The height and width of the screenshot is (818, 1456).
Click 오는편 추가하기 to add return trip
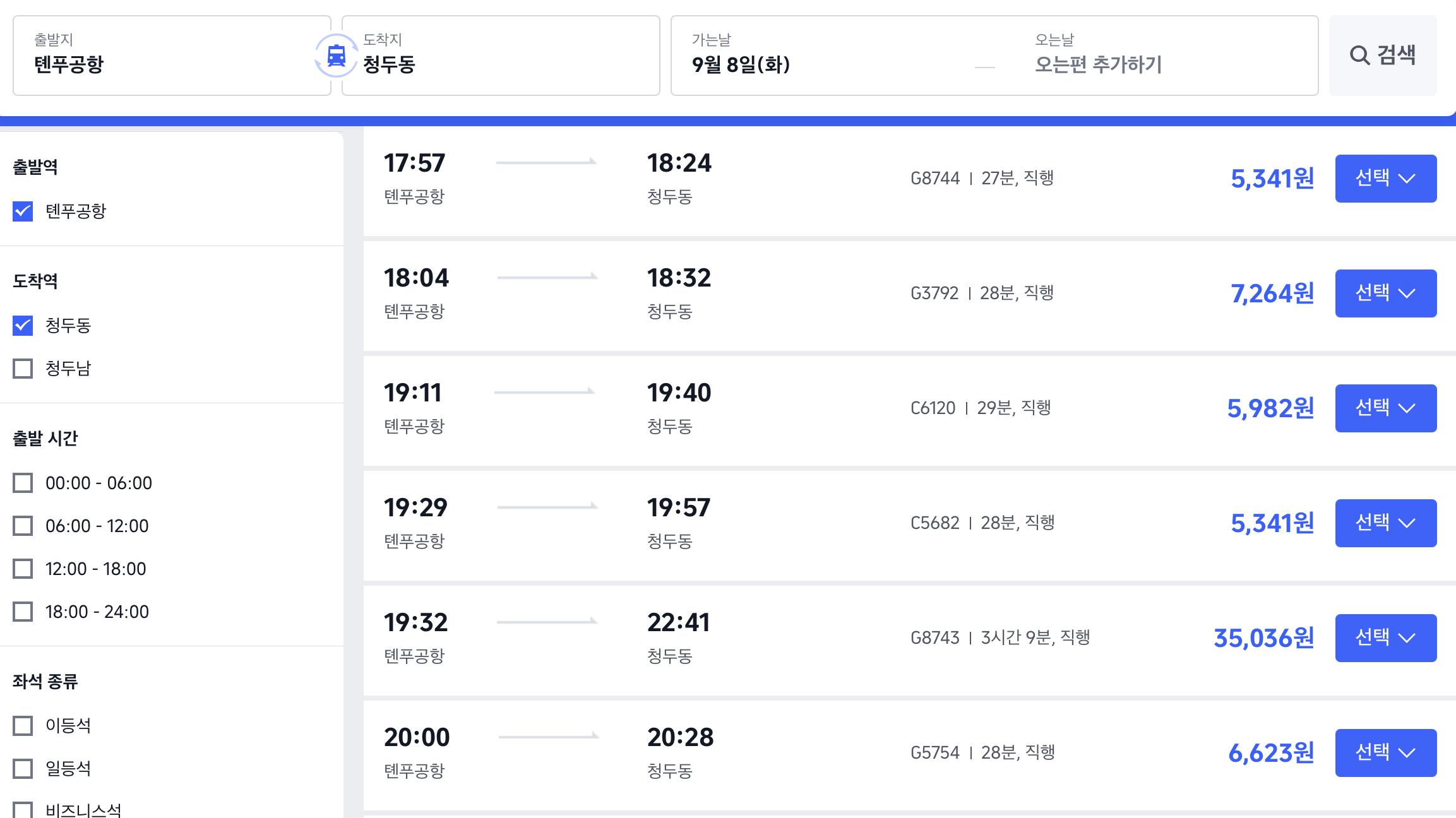tap(1098, 64)
